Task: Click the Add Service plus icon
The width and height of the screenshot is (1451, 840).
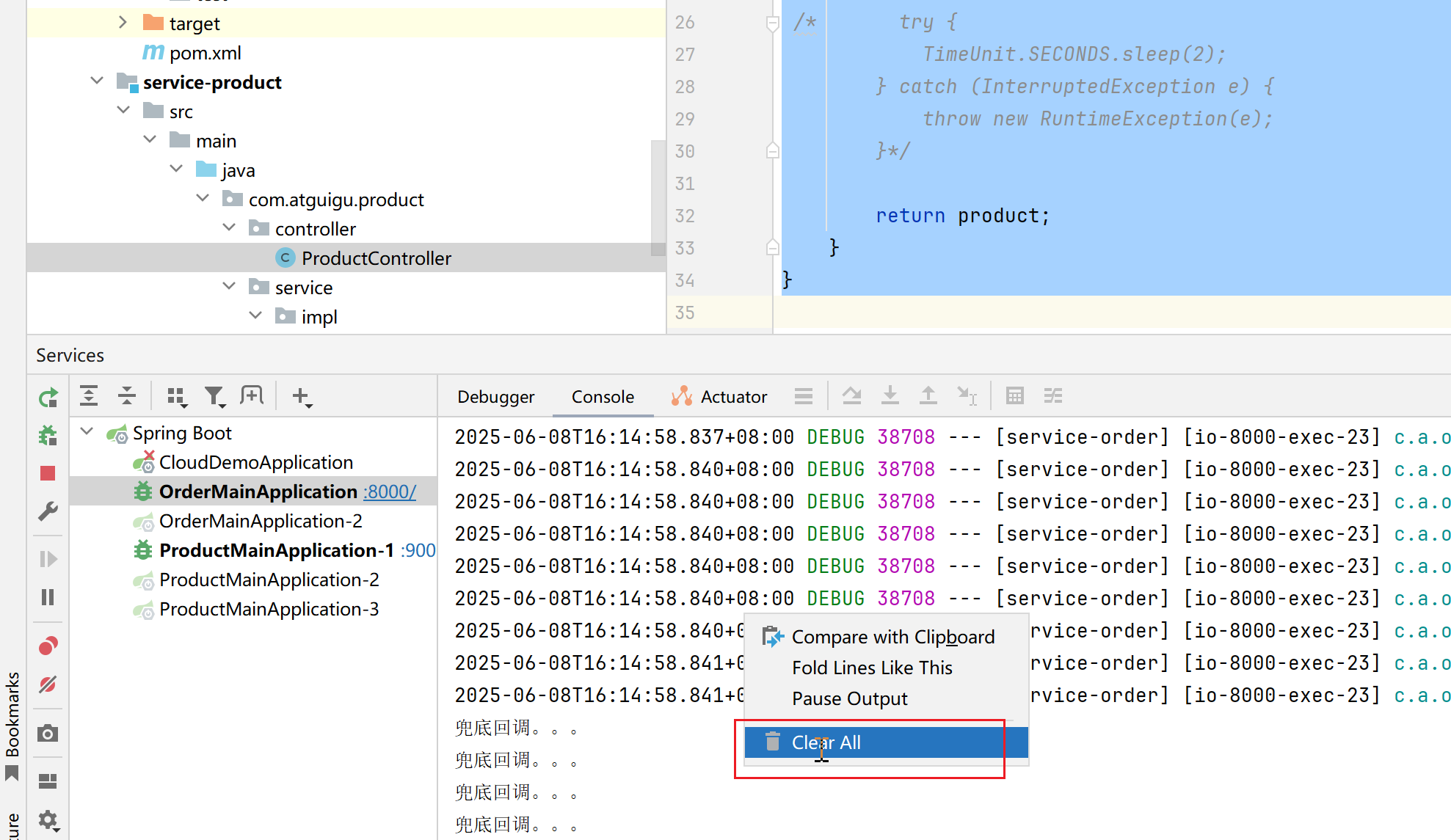Action: (301, 397)
